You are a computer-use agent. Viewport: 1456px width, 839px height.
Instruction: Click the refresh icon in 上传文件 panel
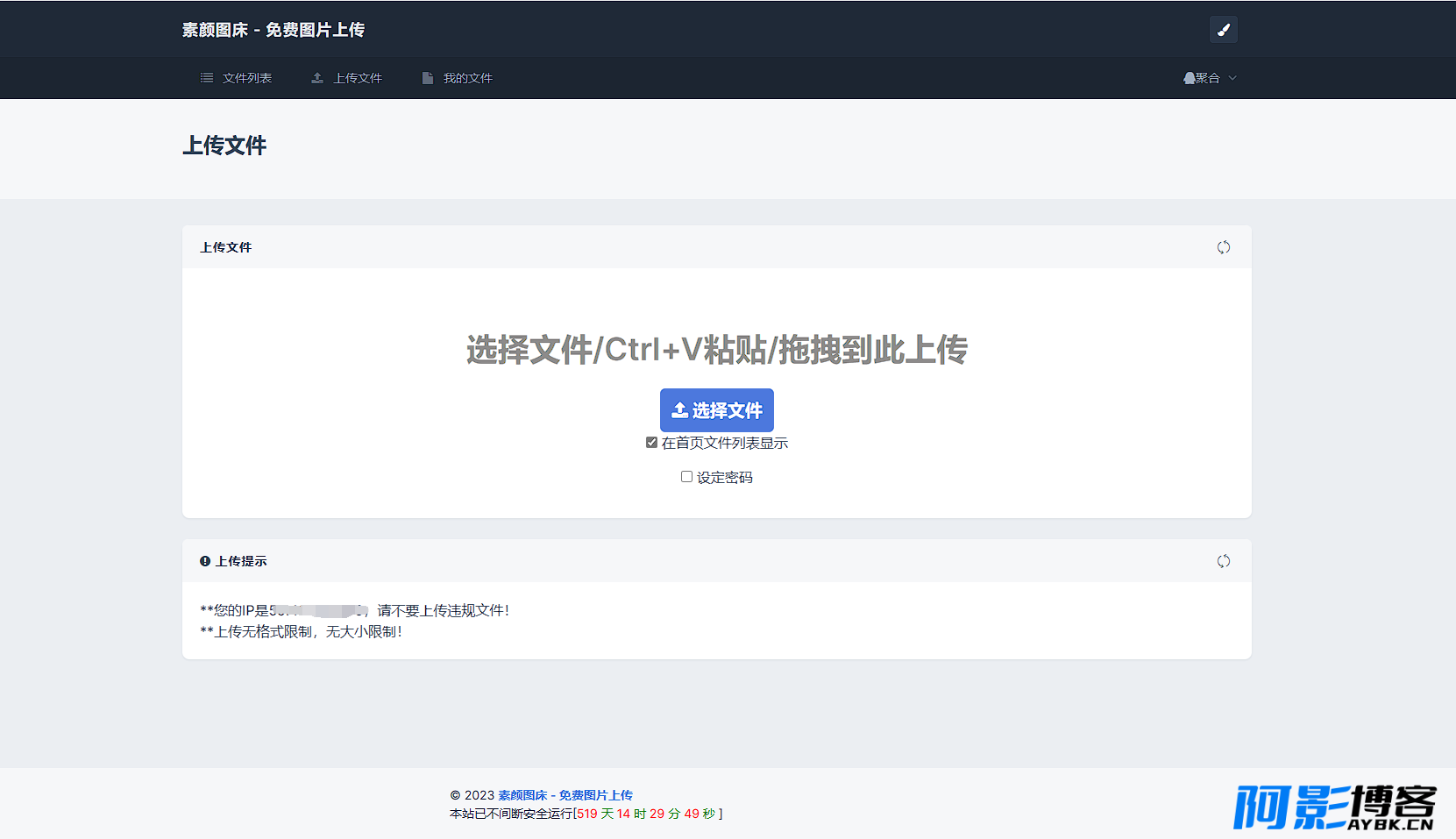[x=1224, y=247]
